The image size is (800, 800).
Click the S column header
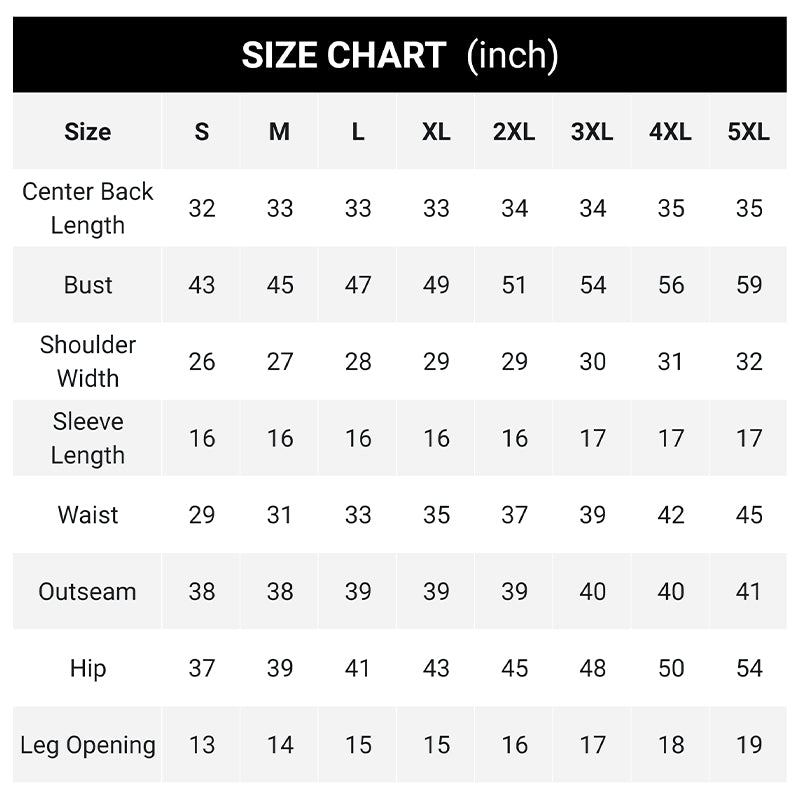pos(202,132)
